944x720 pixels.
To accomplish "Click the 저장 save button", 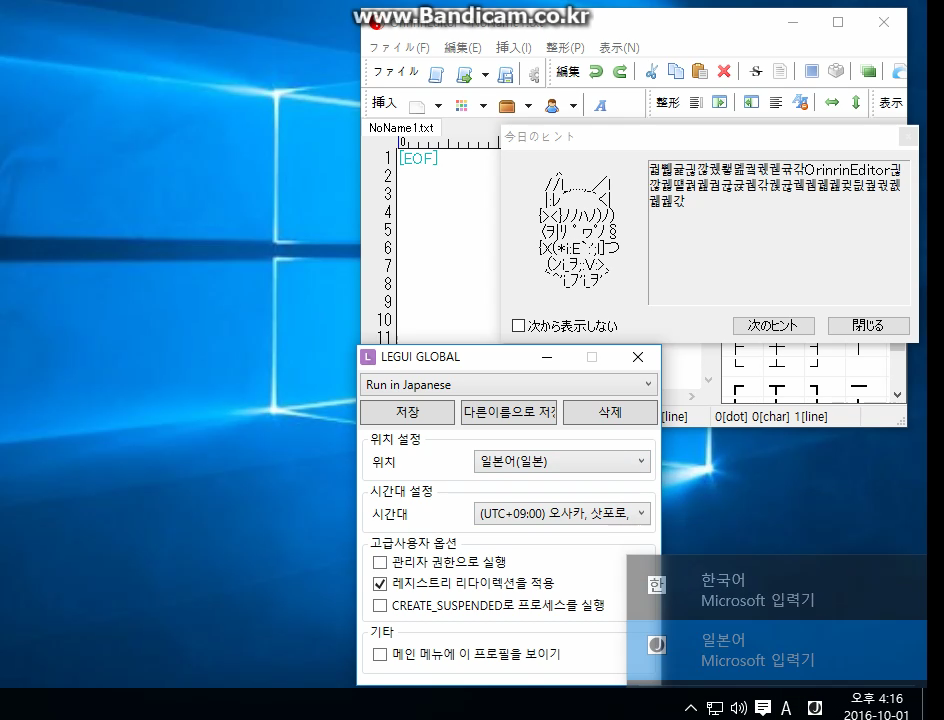I will [407, 412].
